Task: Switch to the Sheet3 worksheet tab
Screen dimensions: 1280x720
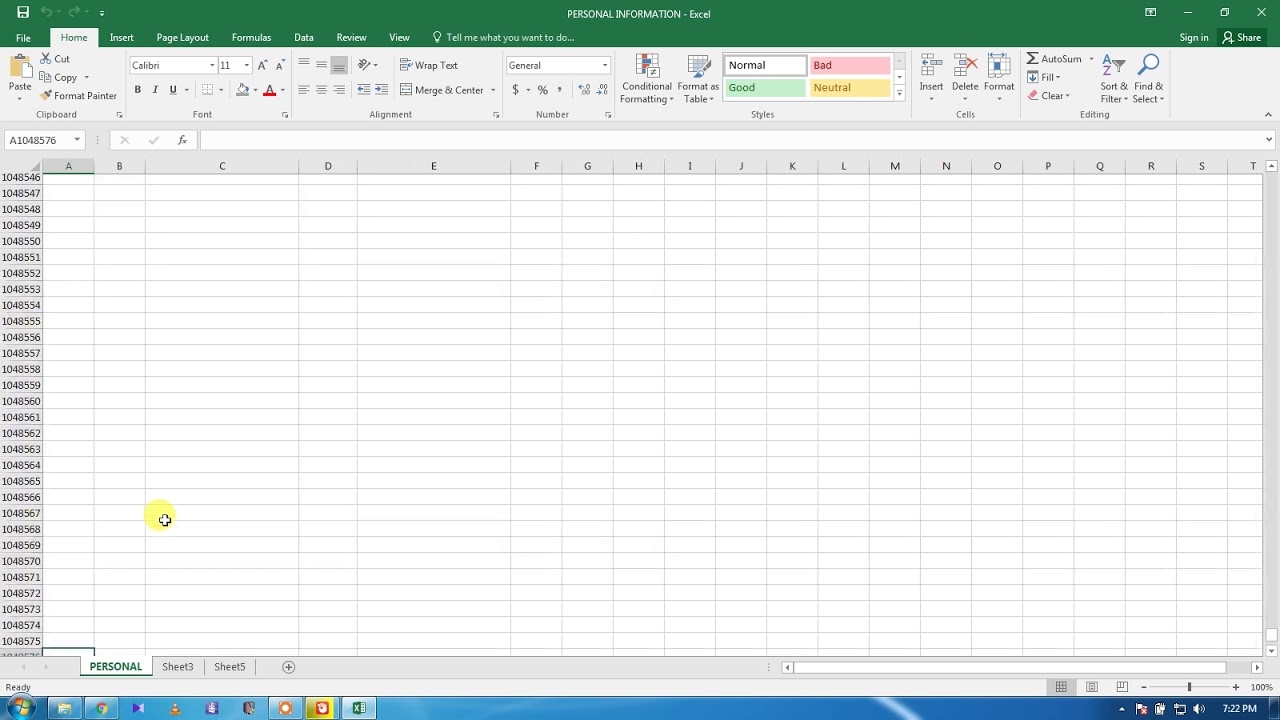Action: (177, 667)
